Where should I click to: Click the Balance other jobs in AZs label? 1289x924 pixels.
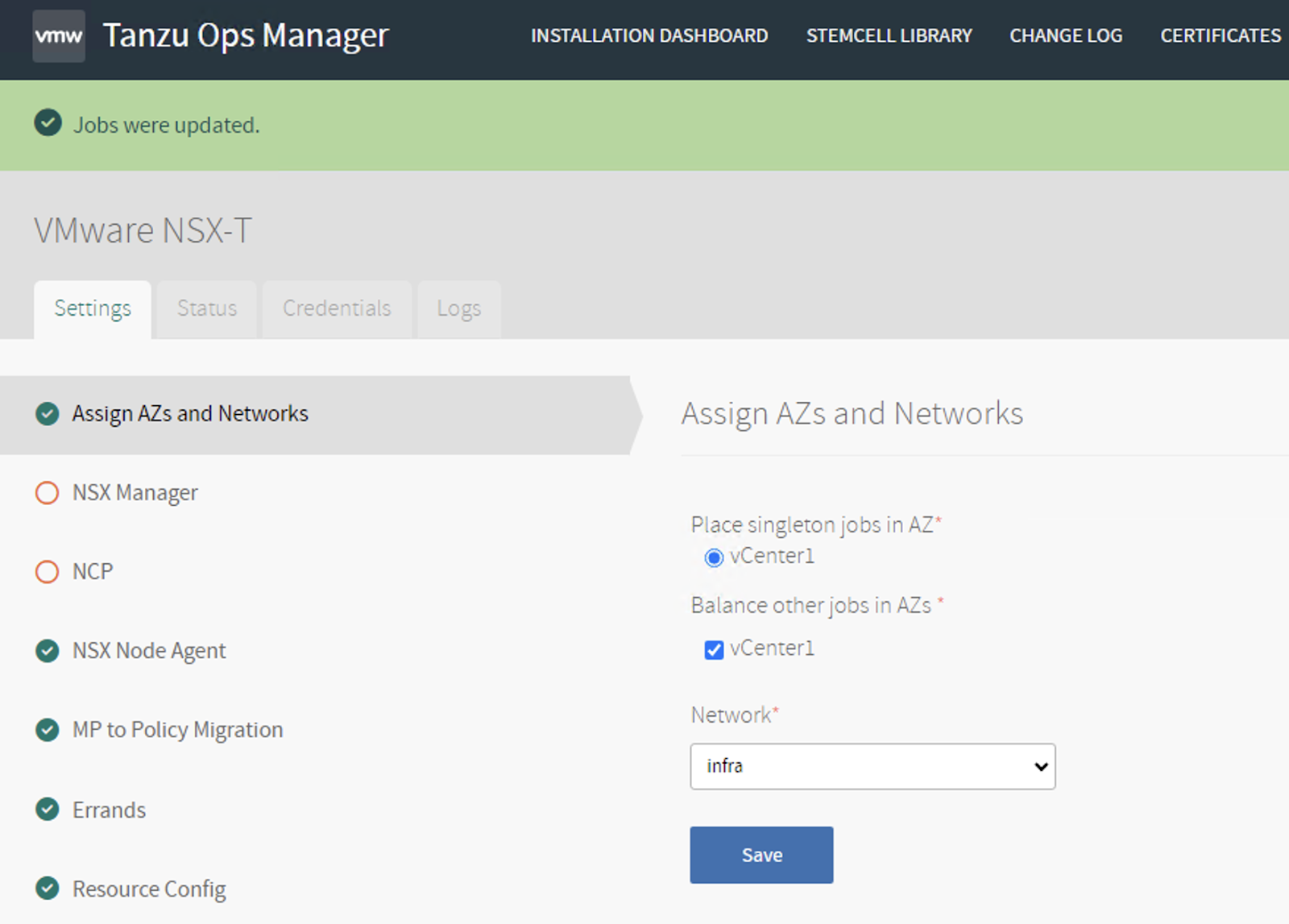tap(817, 605)
